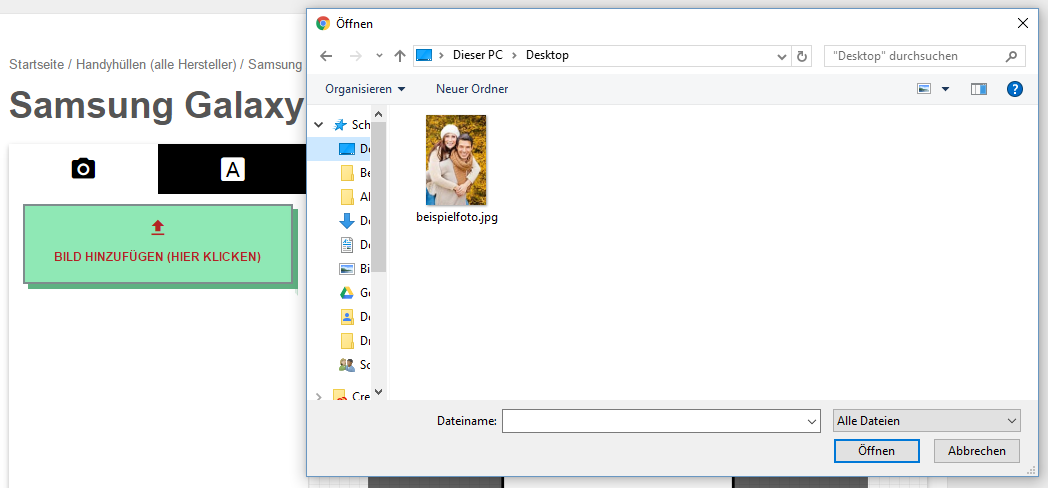The image size is (1048, 488).
Task: Click 'Dieser PC' in the address path
Action: click(478, 55)
